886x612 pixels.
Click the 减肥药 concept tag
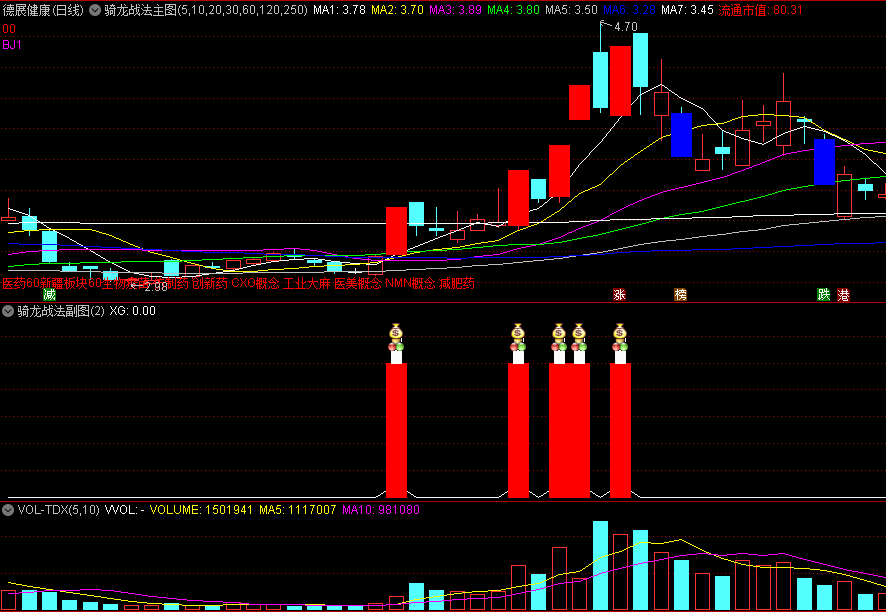click(457, 284)
